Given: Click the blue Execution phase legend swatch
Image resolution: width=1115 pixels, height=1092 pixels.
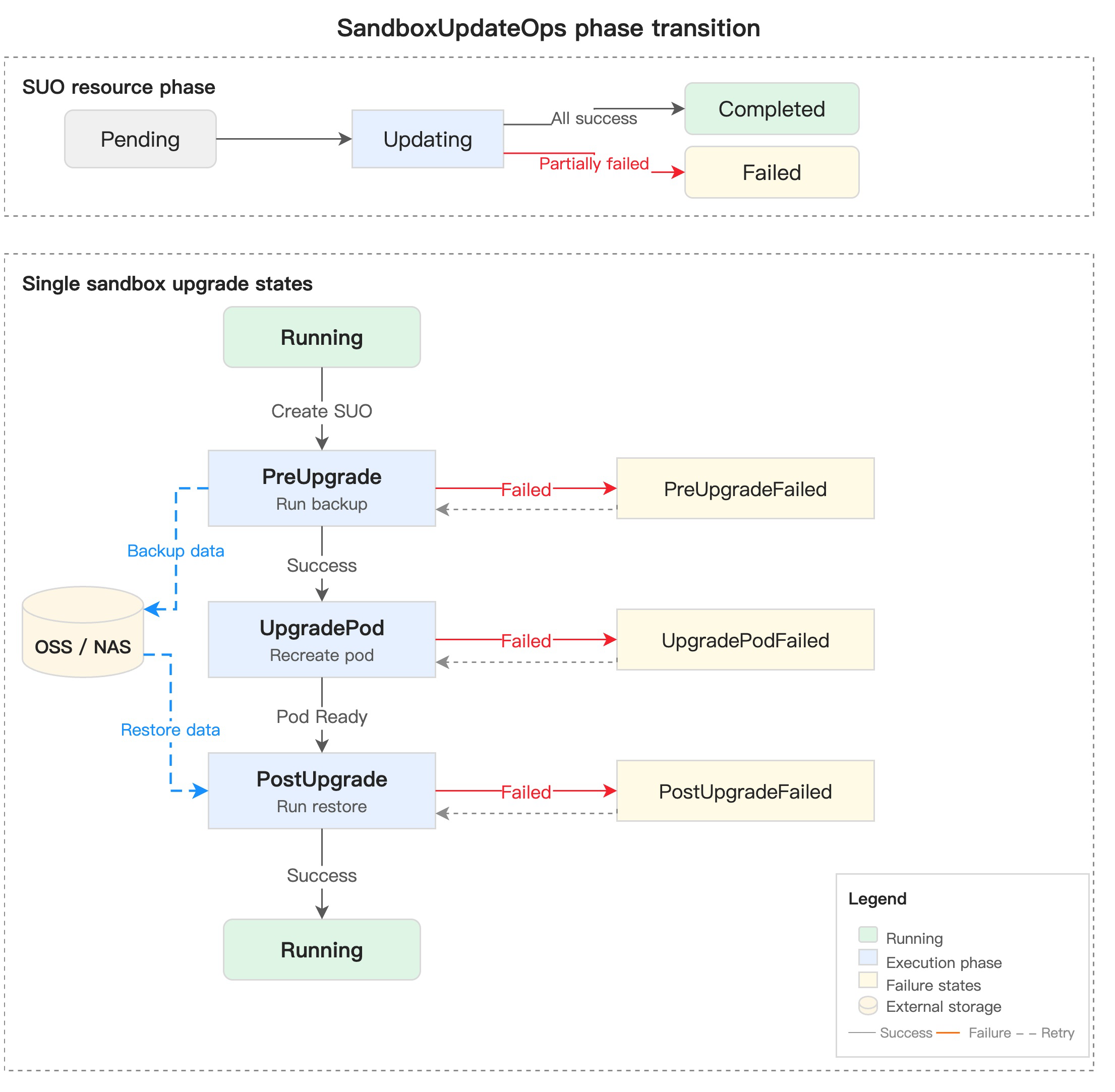Looking at the screenshot, I should pyautogui.click(x=868, y=957).
